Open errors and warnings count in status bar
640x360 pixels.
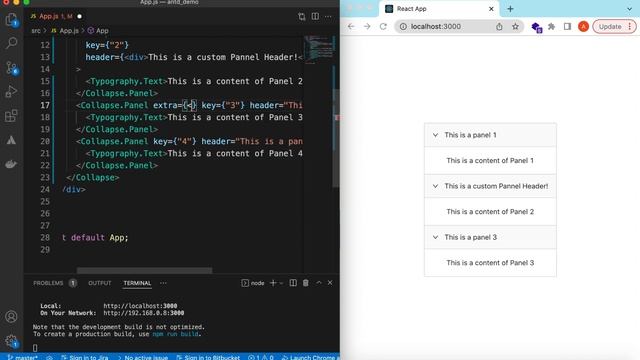261,357
